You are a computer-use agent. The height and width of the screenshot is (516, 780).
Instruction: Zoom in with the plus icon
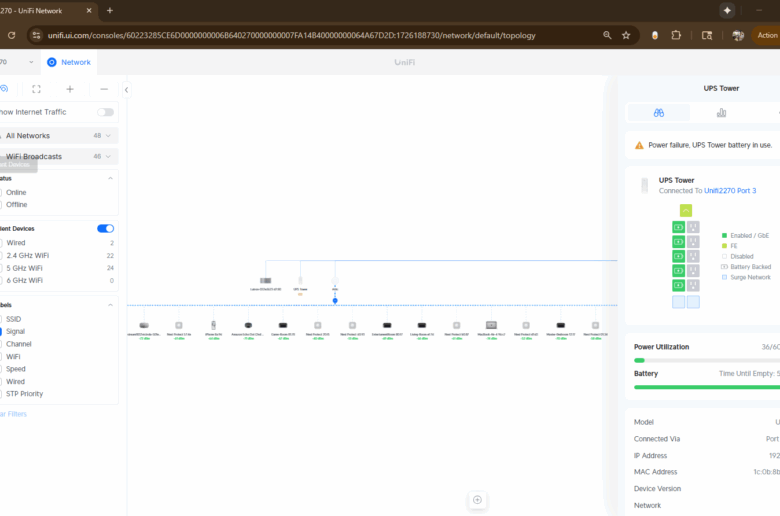70,89
